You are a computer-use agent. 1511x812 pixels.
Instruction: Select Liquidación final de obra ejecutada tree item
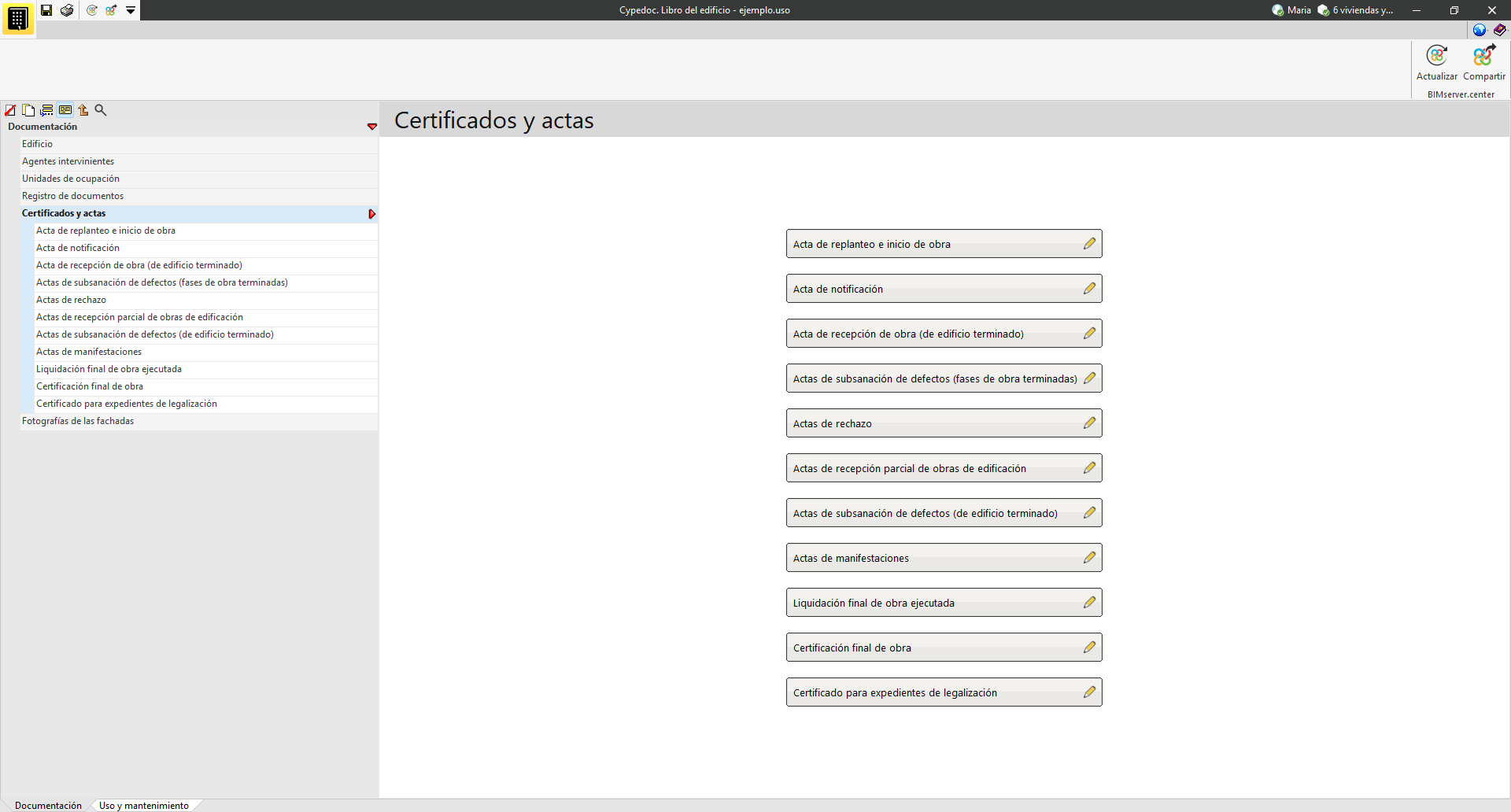click(x=207, y=369)
